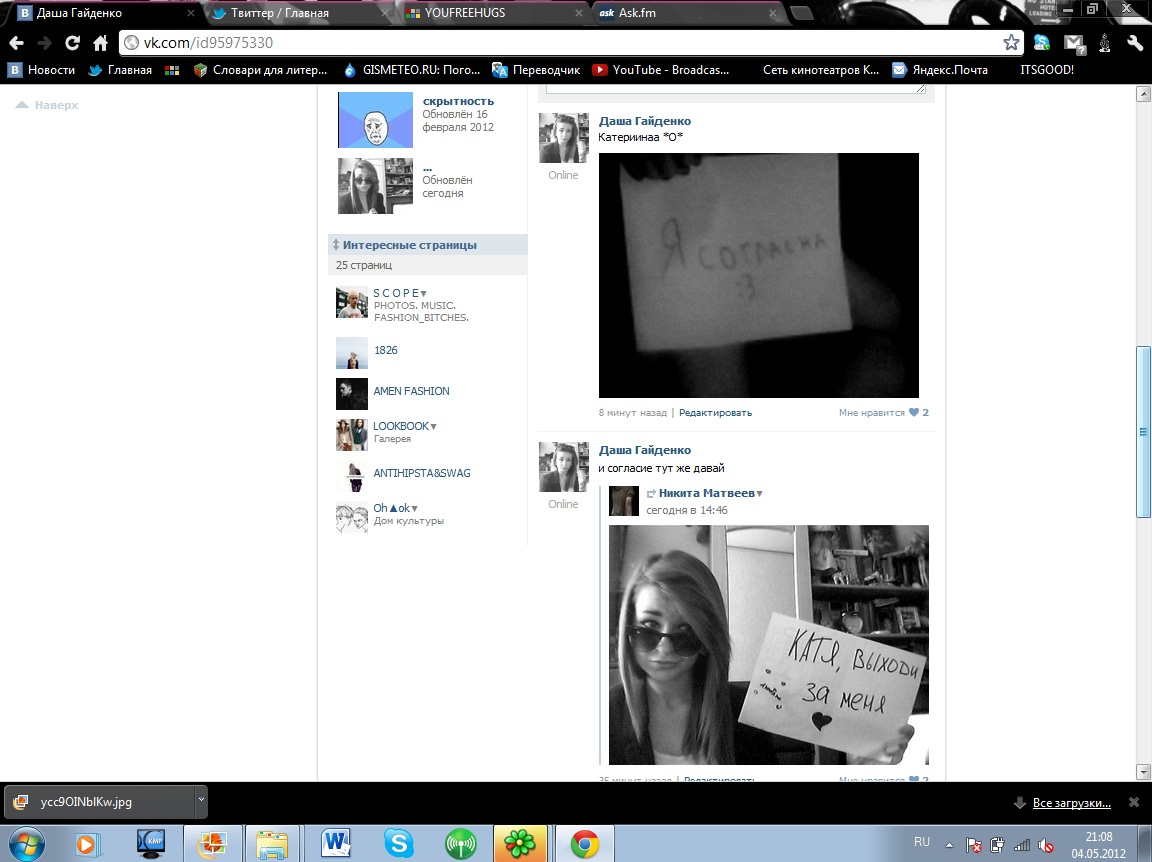The image size is (1152, 862).
Task: Click the RU language indicator
Action: click(x=922, y=842)
